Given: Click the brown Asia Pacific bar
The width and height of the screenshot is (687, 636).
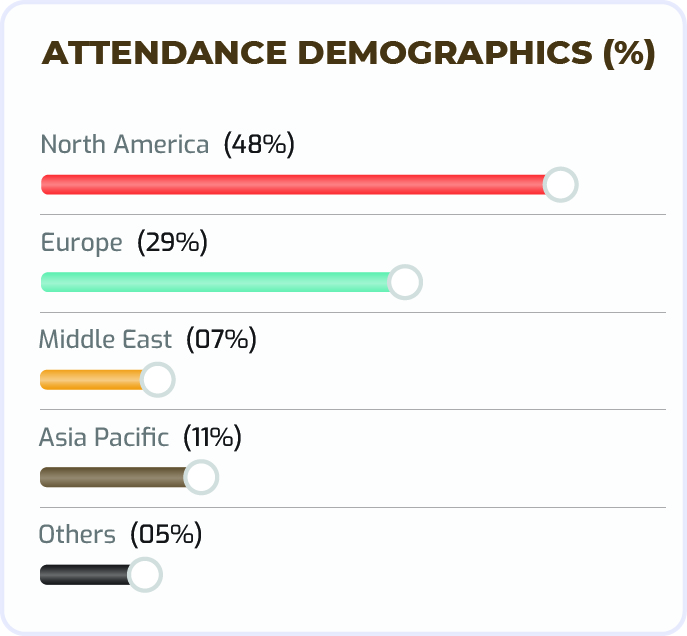Looking at the screenshot, I should coord(112,477).
